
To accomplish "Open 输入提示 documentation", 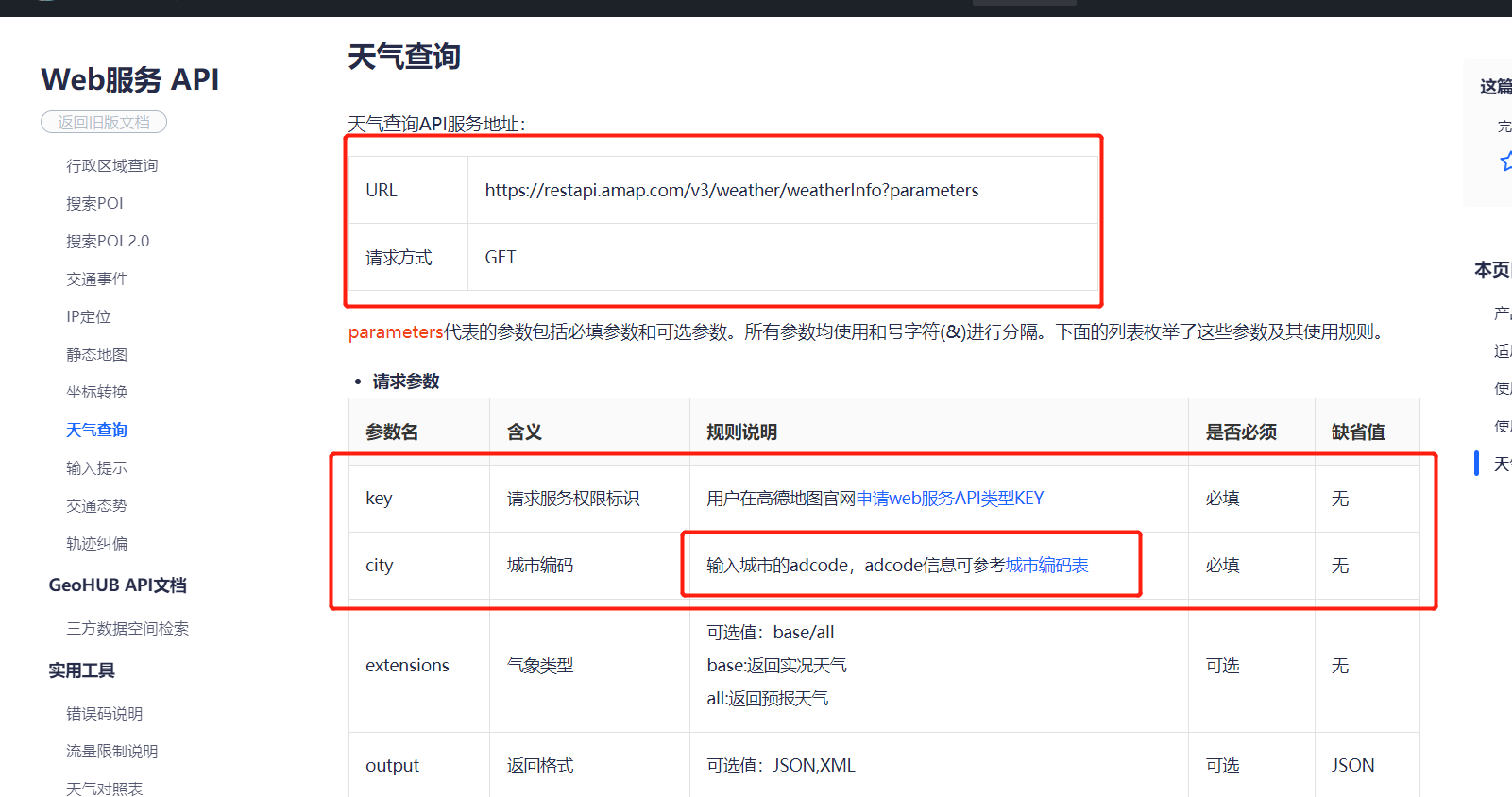I will (96, 468).
